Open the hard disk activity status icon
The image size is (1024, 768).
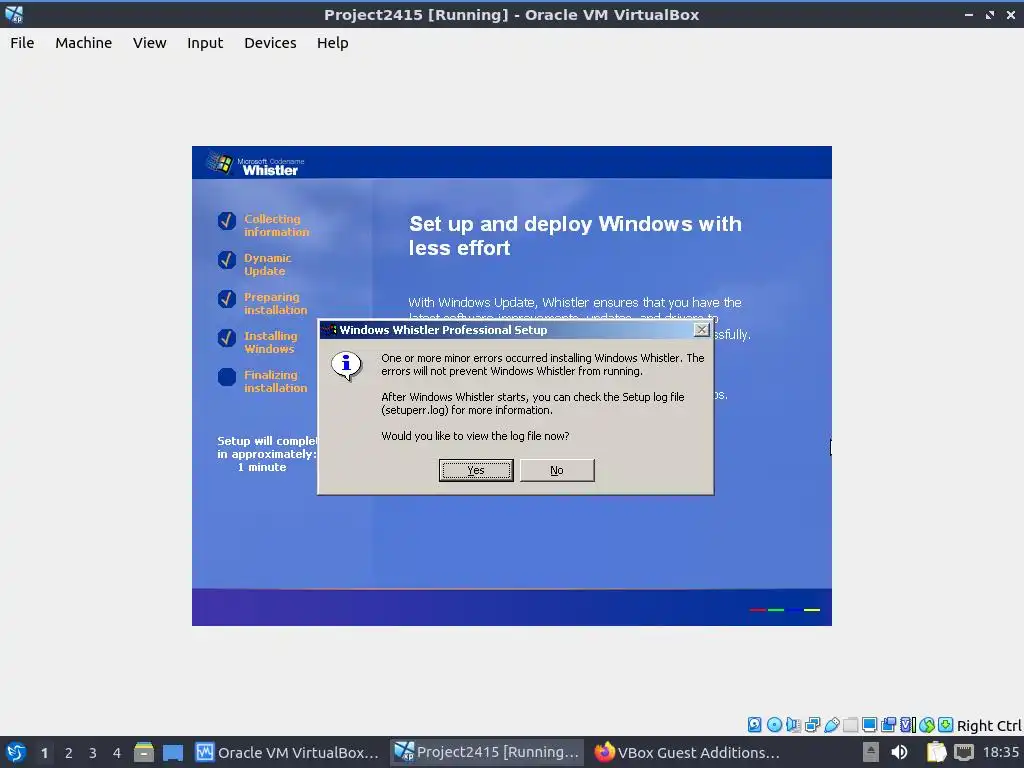[754, 724]
